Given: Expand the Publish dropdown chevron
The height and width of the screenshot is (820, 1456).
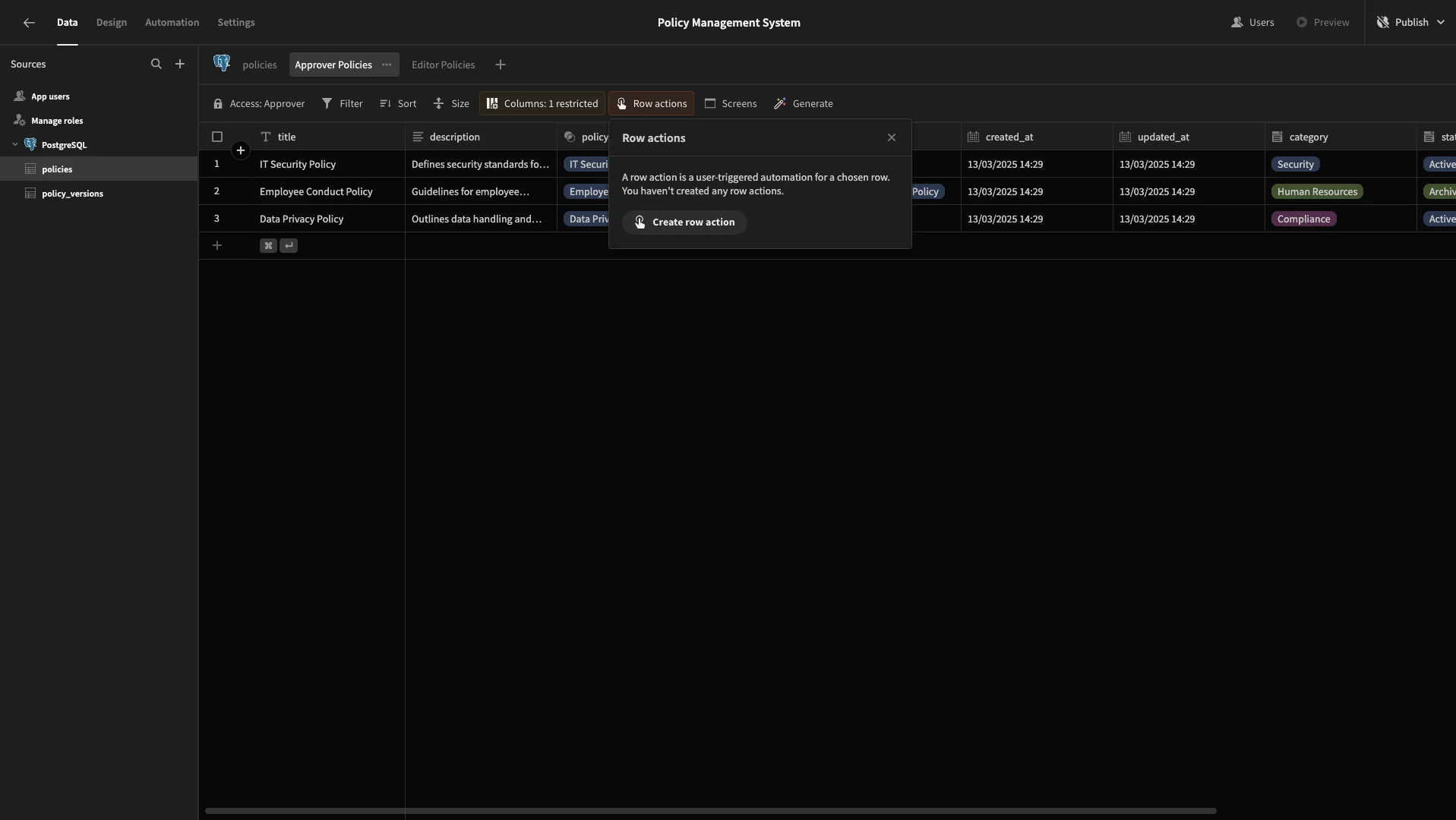Looking at the screenshot, I should pyautogui.click(x=1441, y=23).
